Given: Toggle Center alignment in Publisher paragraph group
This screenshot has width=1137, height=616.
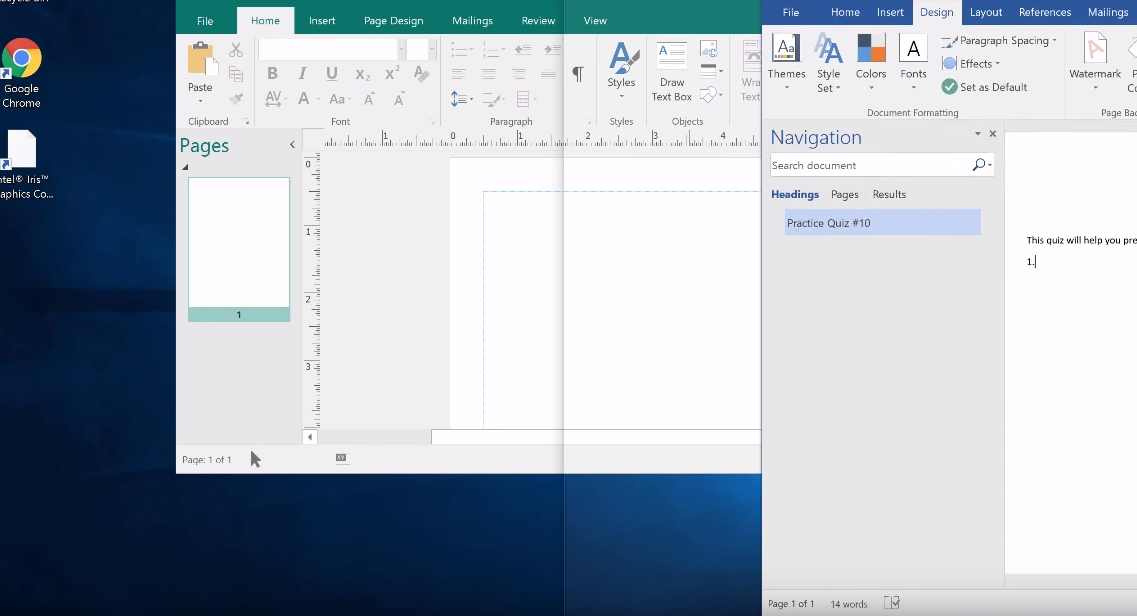Looking at the screenshot, I should click(x=489, y=73).
